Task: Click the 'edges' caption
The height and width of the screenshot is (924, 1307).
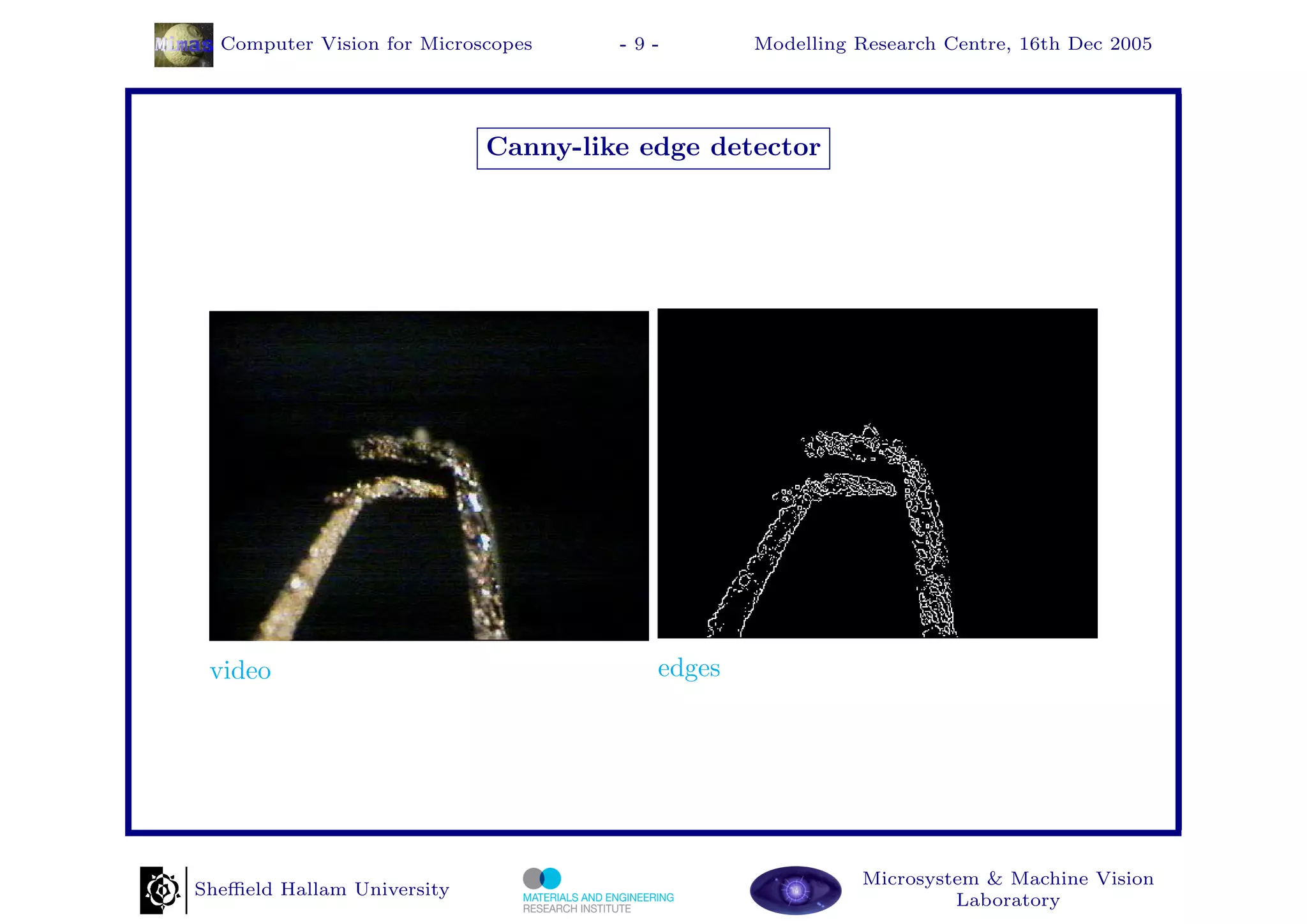Action: tap(689, 669)
